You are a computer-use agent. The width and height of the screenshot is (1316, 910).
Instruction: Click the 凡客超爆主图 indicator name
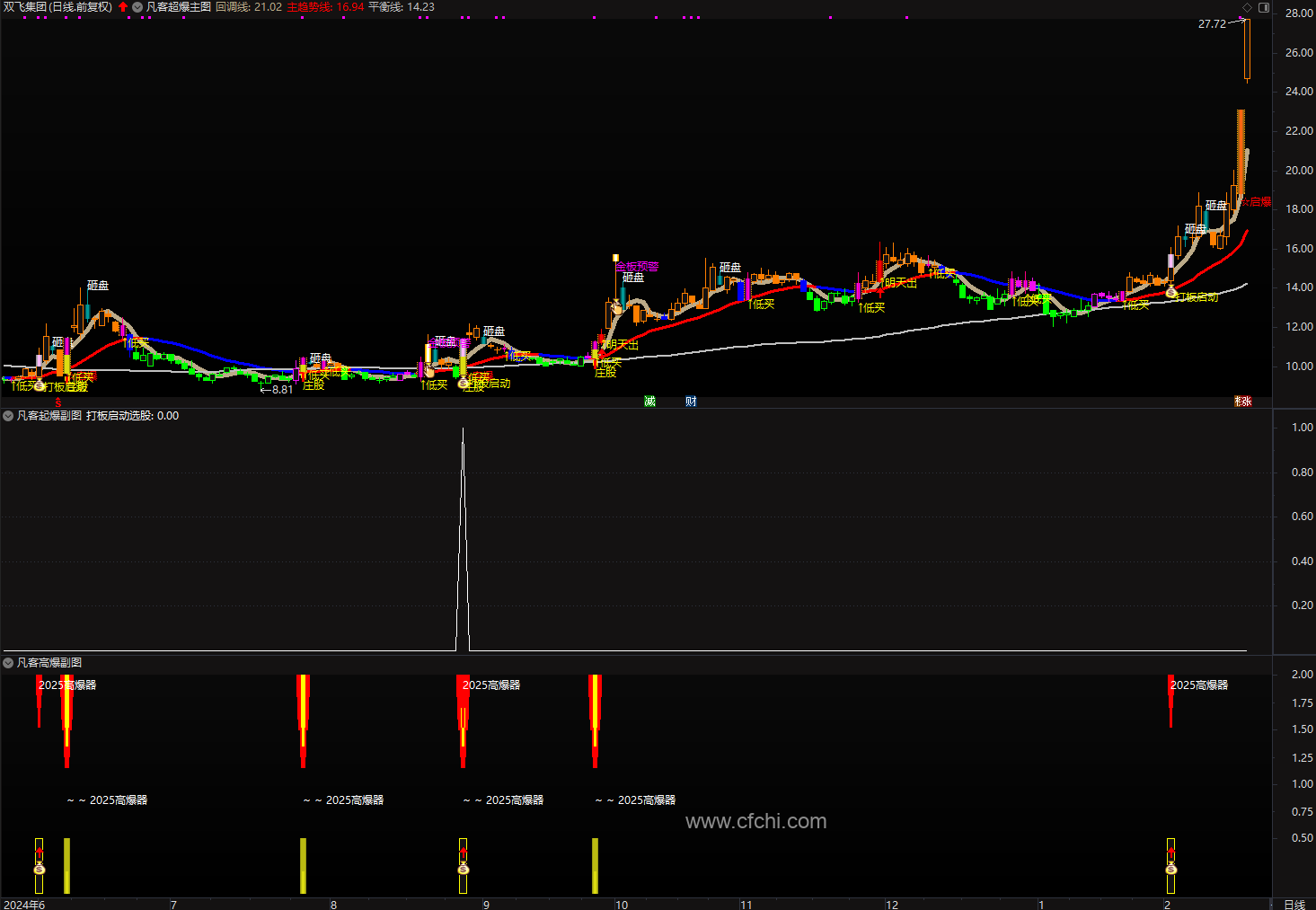click(179, 7)
